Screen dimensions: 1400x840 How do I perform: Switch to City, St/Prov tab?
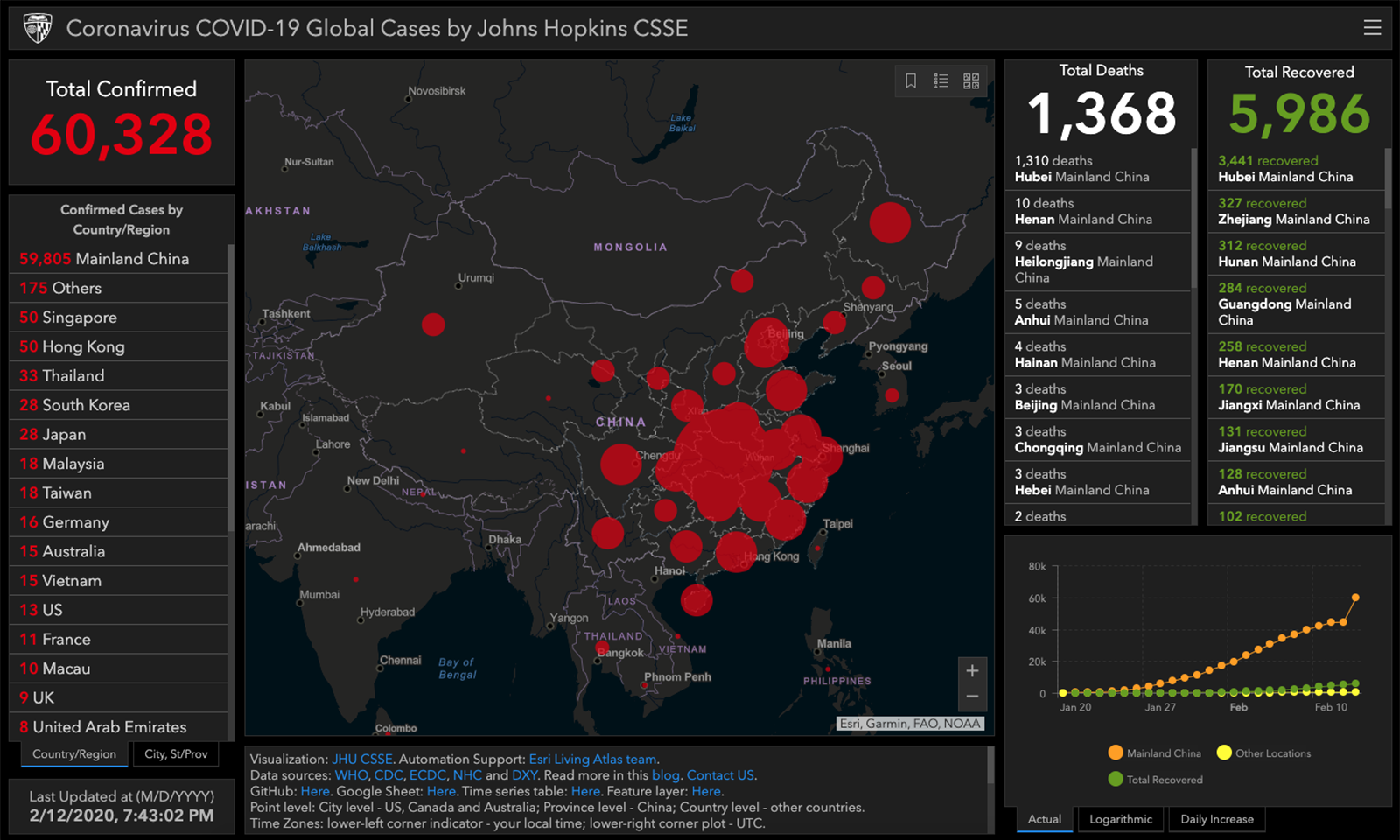coord(176,754)
